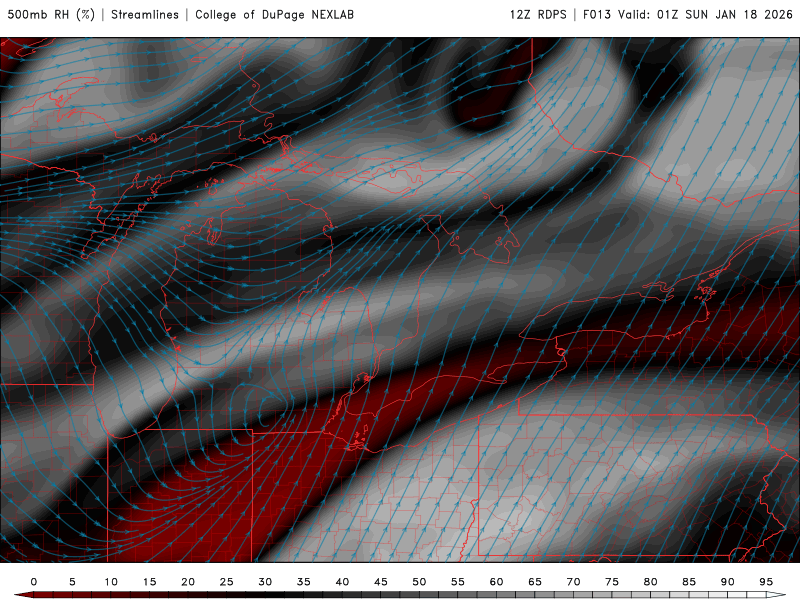The height and width of the screenshot is (600, 800).
Task: Click the '85' colorbar scale label
Action: pos(689,582)
